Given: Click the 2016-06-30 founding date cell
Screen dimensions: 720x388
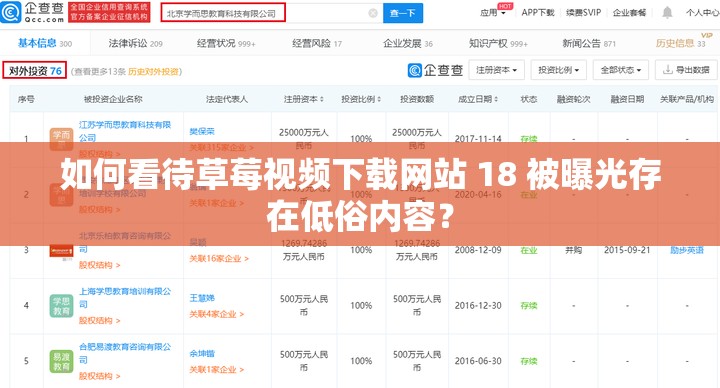Looking at the screenshot, I should tap(478, 361).
